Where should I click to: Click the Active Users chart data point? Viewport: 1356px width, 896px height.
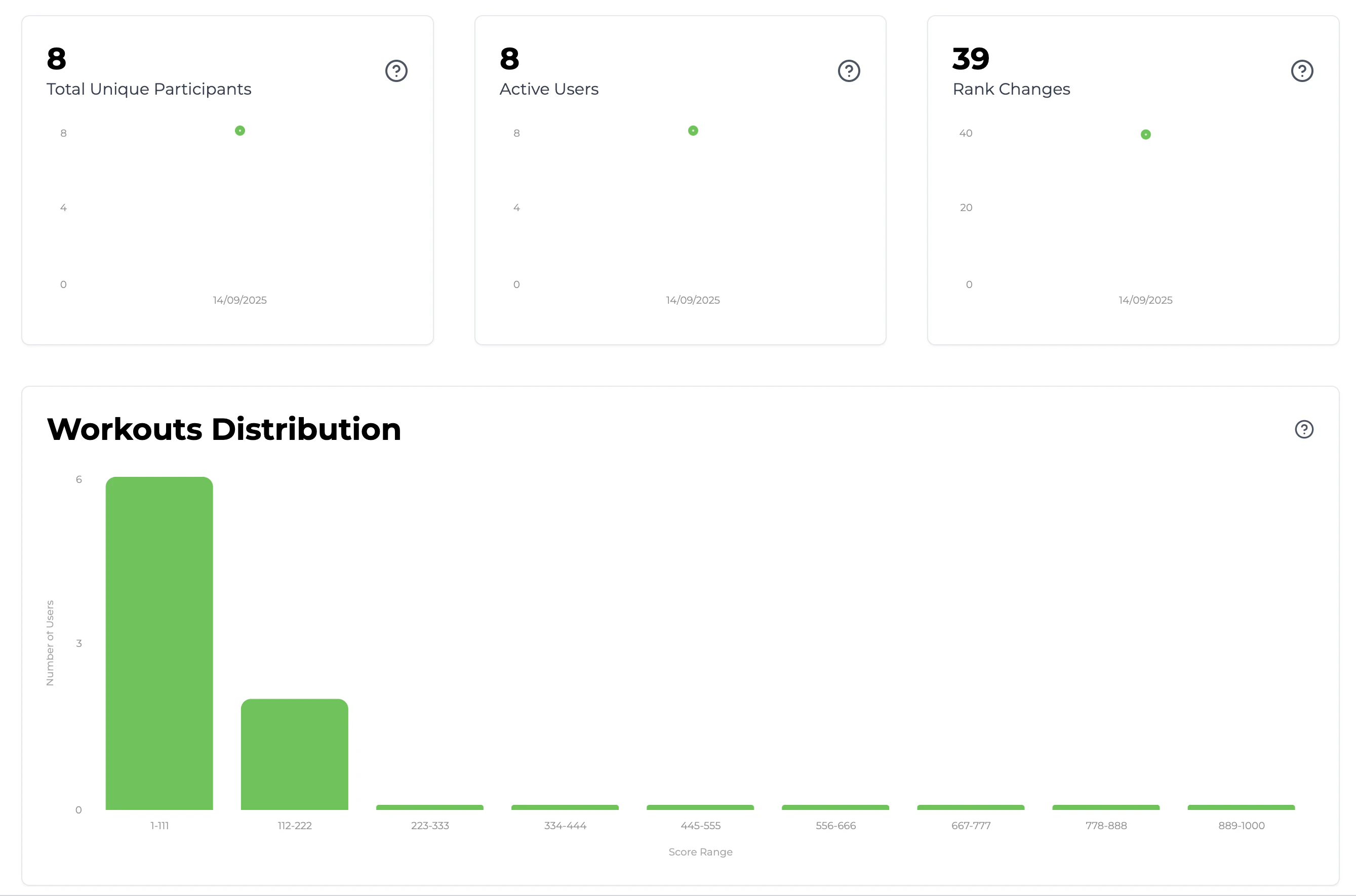[693, 131]
